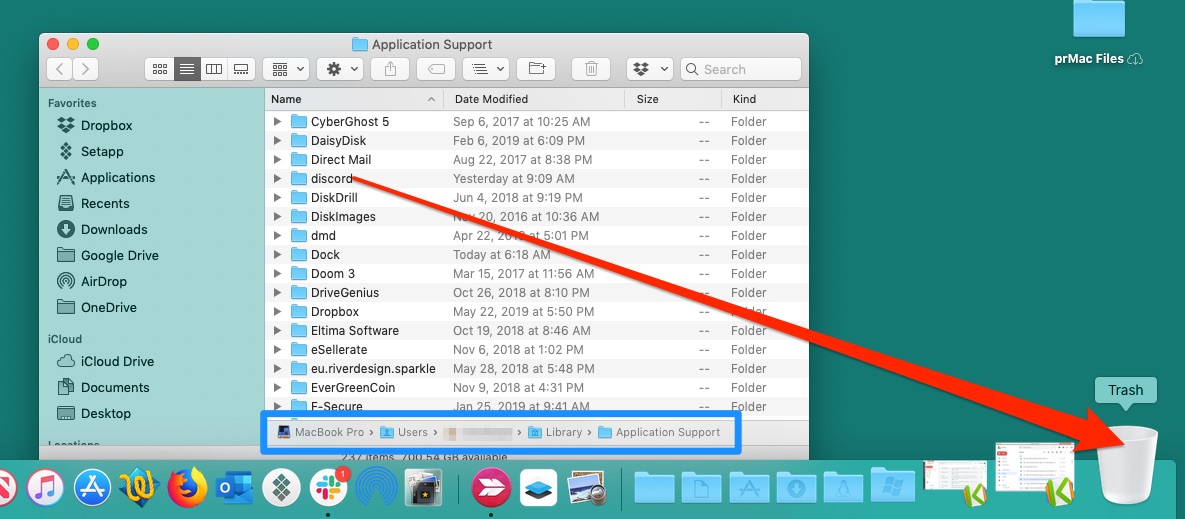Select the EverGreenCoin folder
The height and width of the screenshot is (519, 1185).
point(537,388)
